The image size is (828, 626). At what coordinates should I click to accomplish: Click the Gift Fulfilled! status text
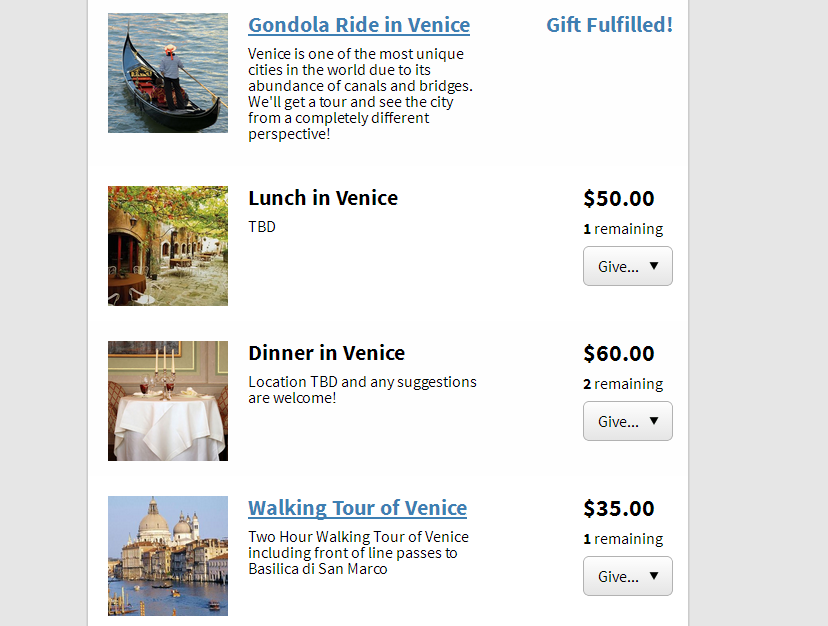pos(609,25)
